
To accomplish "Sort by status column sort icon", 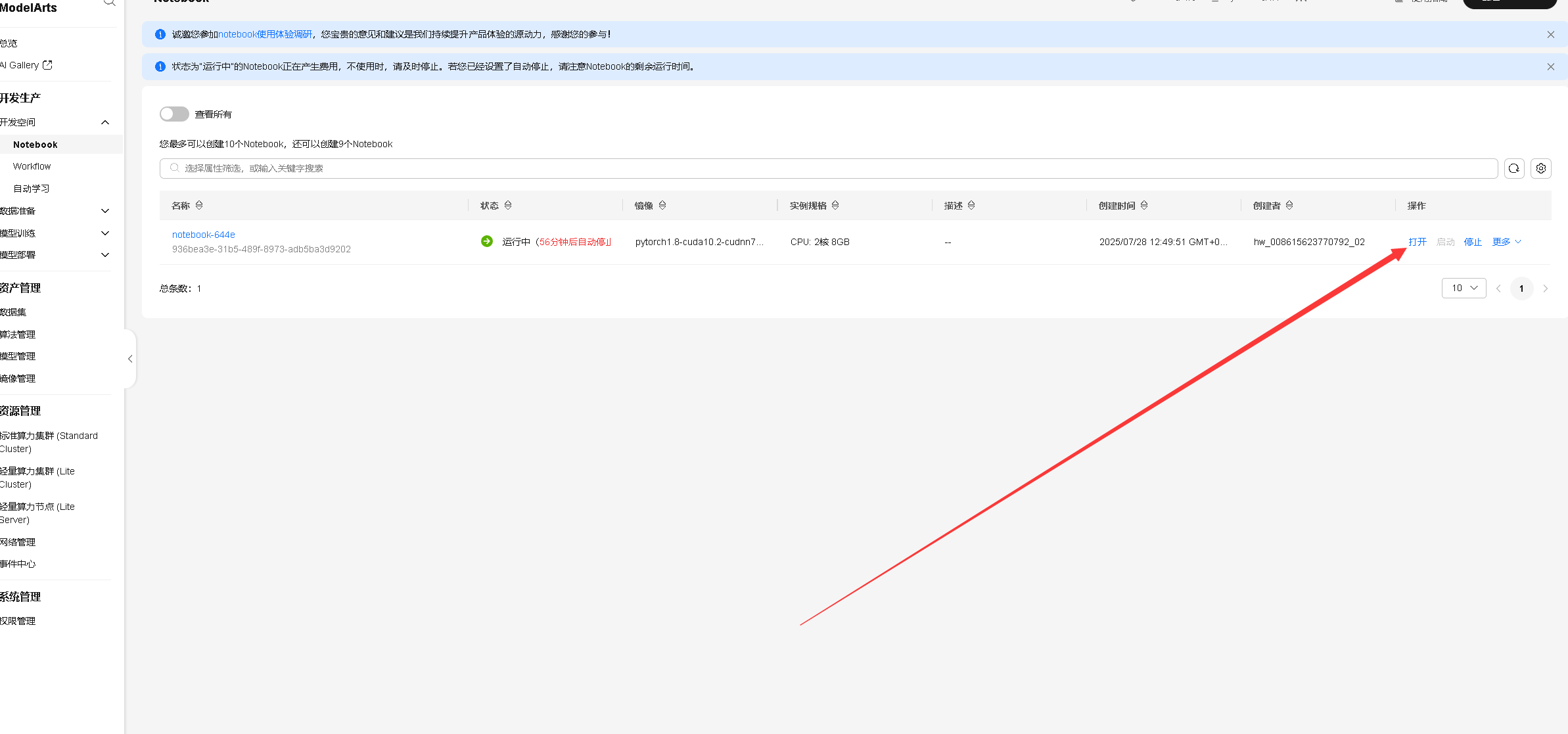I will click(508, 206).
